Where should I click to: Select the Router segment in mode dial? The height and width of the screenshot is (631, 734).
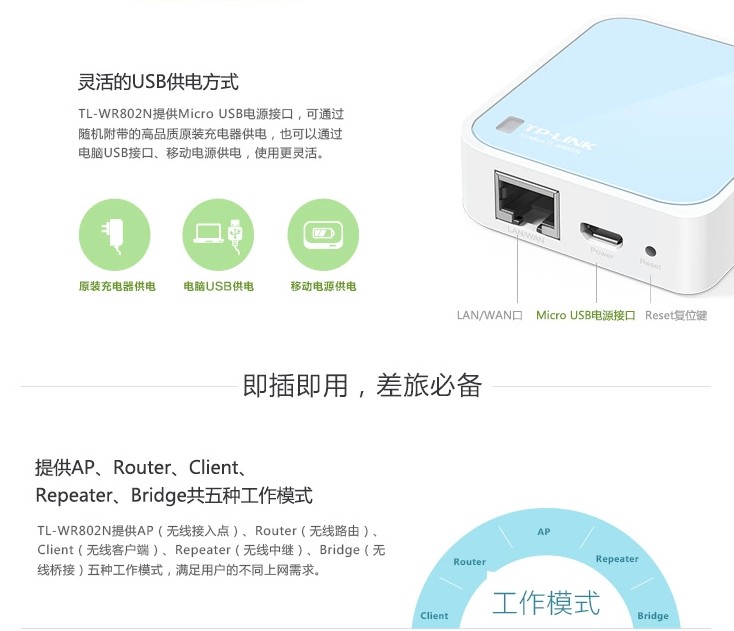[470, 562]
